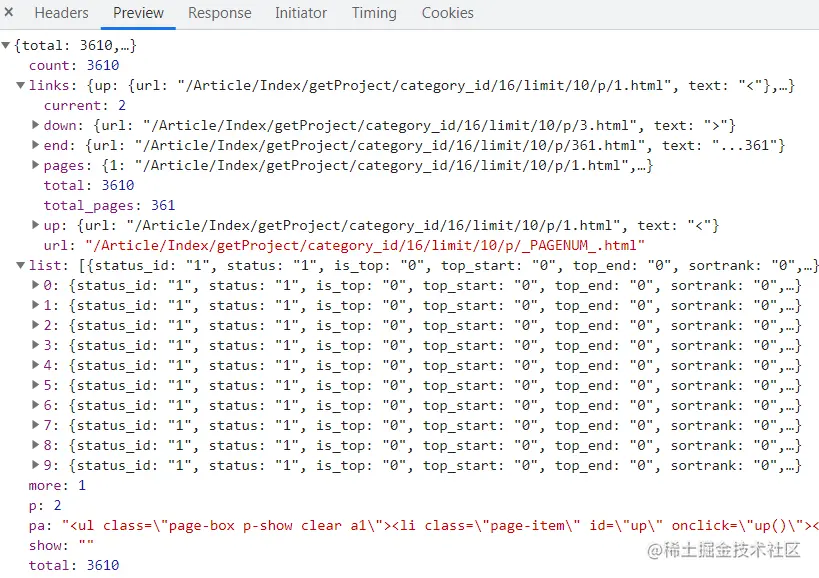Select the more: 1 row
Viewport: 819px width, 578px height.
[x=57, y=486]
